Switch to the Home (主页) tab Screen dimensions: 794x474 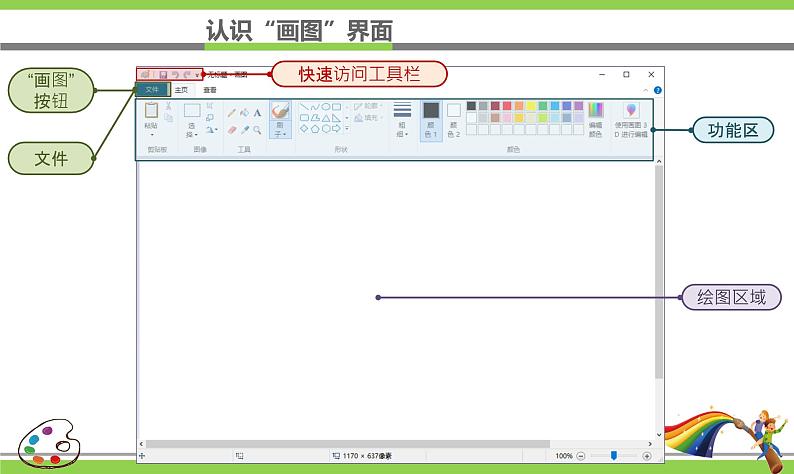tap(181, 90)
